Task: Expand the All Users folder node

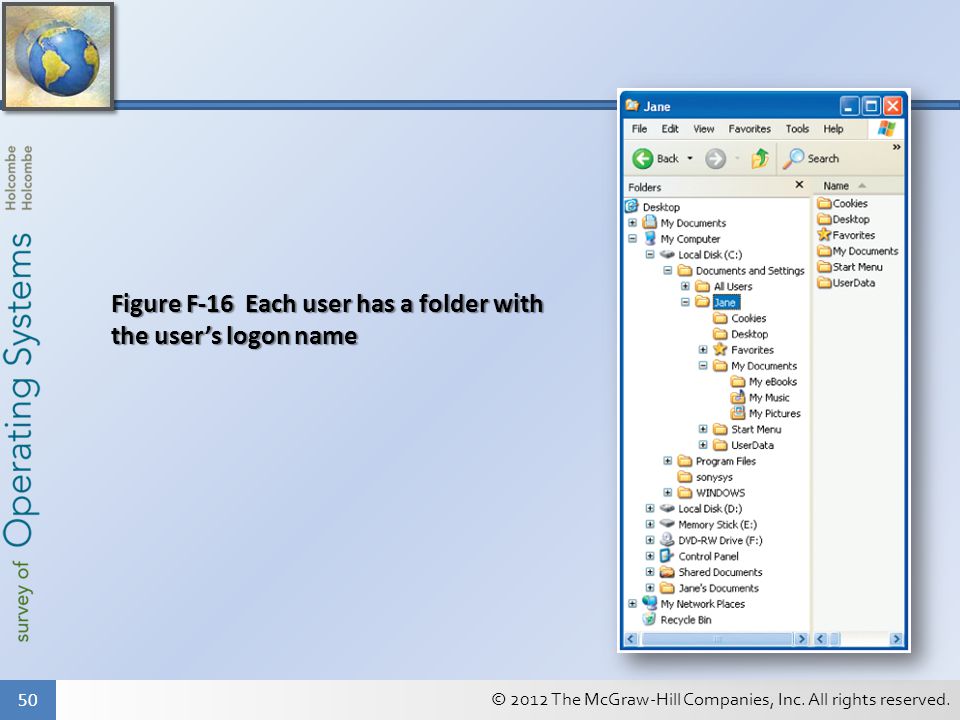Action: pos(686,287)
